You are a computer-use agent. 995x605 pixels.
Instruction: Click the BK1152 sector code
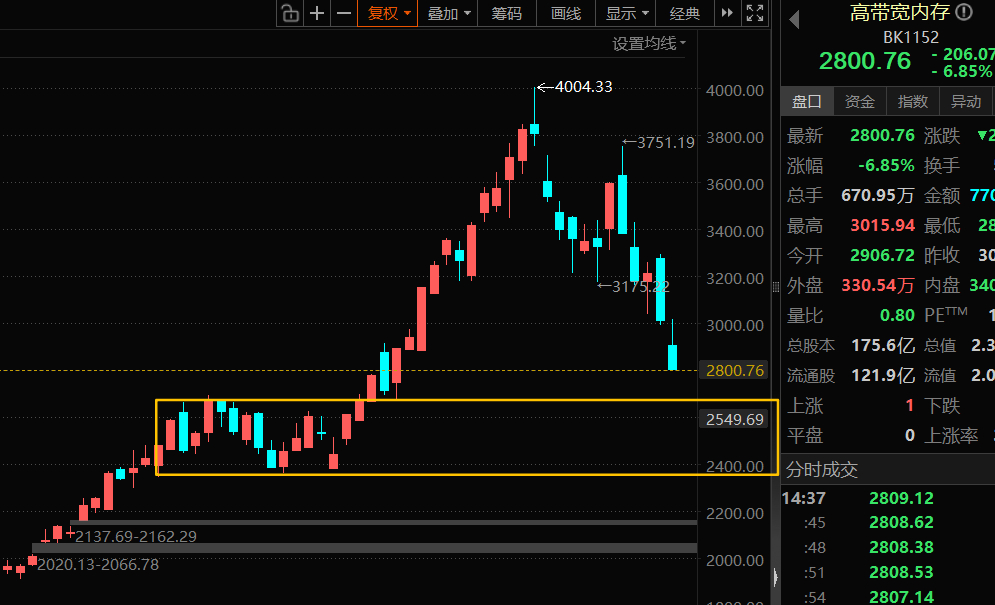coord(911,37)
